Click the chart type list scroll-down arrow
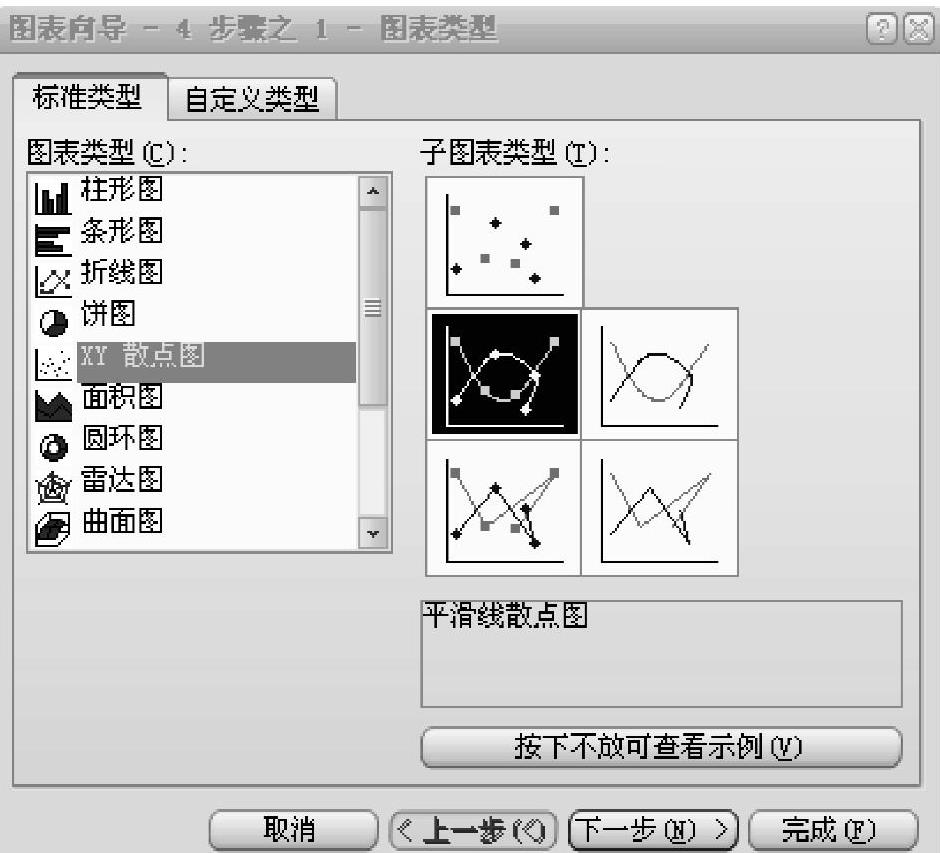This screenshot has width=940, height=853. (373, 533)
